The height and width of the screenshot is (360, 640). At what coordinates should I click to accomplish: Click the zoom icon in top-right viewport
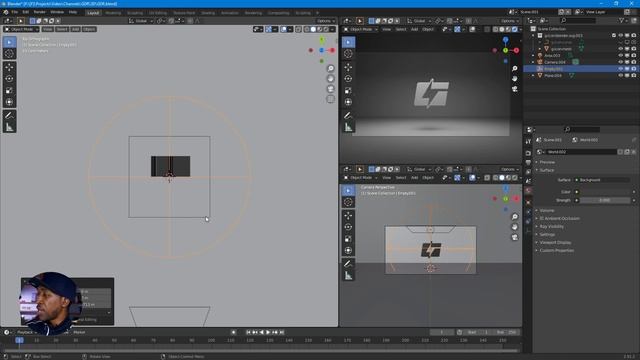[515, 69]
